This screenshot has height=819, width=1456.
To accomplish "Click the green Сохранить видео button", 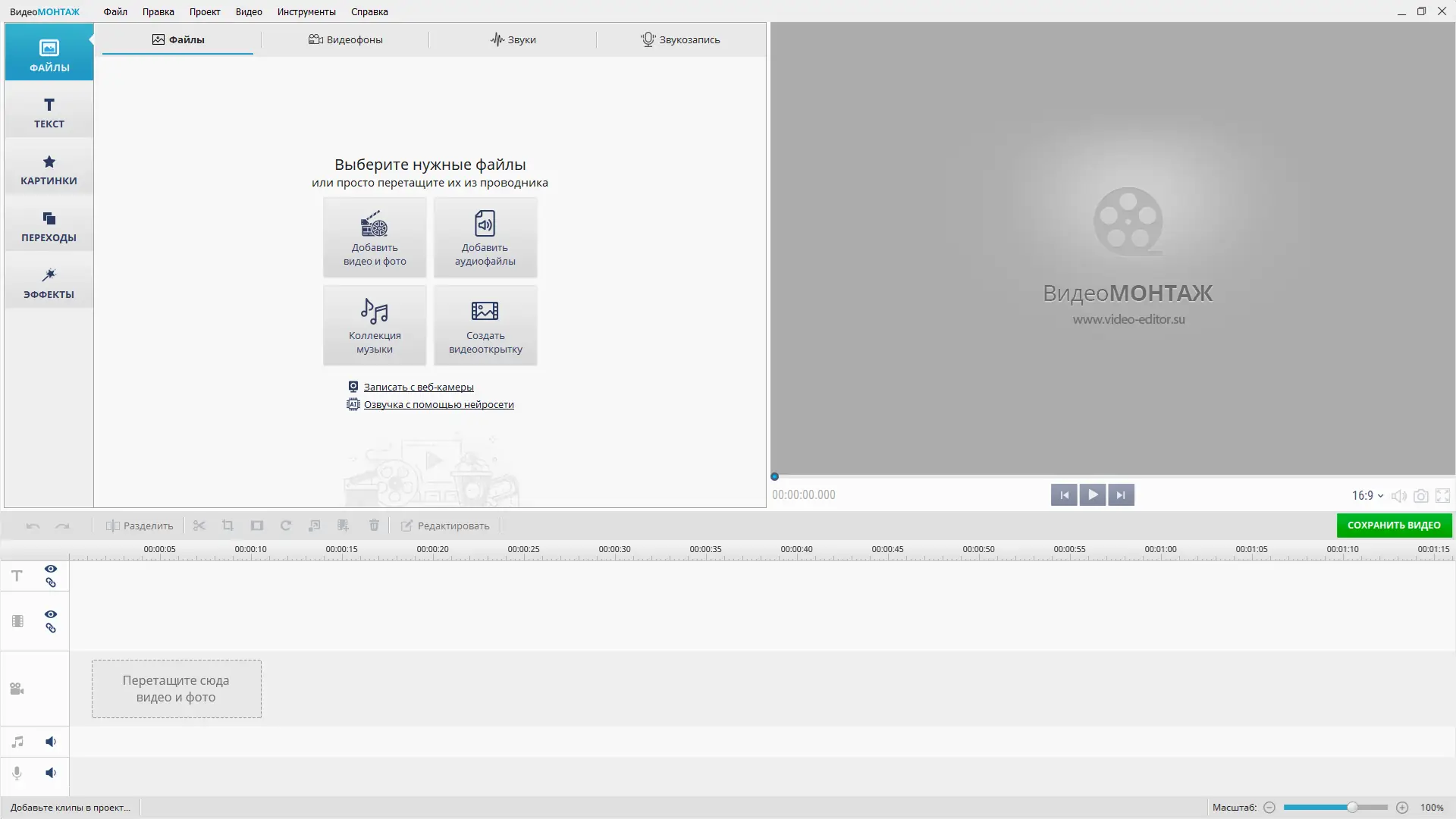I will coord(1394,526).
